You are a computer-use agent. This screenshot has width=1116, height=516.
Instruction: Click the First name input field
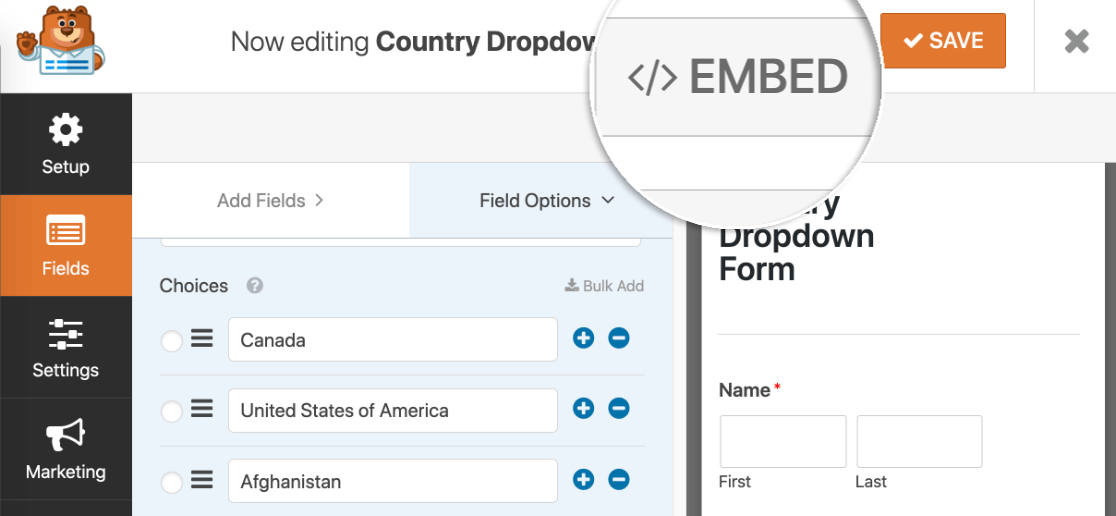[x=783, y=441]
